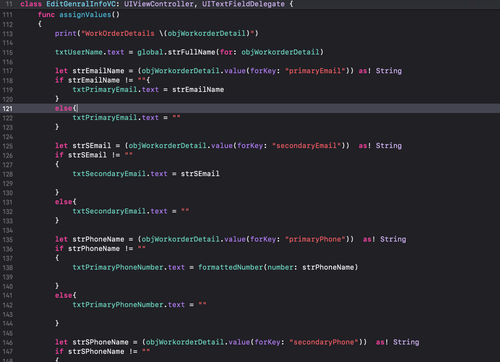Click txtPrimaryEmail on line 119
The image size is (500, 362).
click(105, 90)
